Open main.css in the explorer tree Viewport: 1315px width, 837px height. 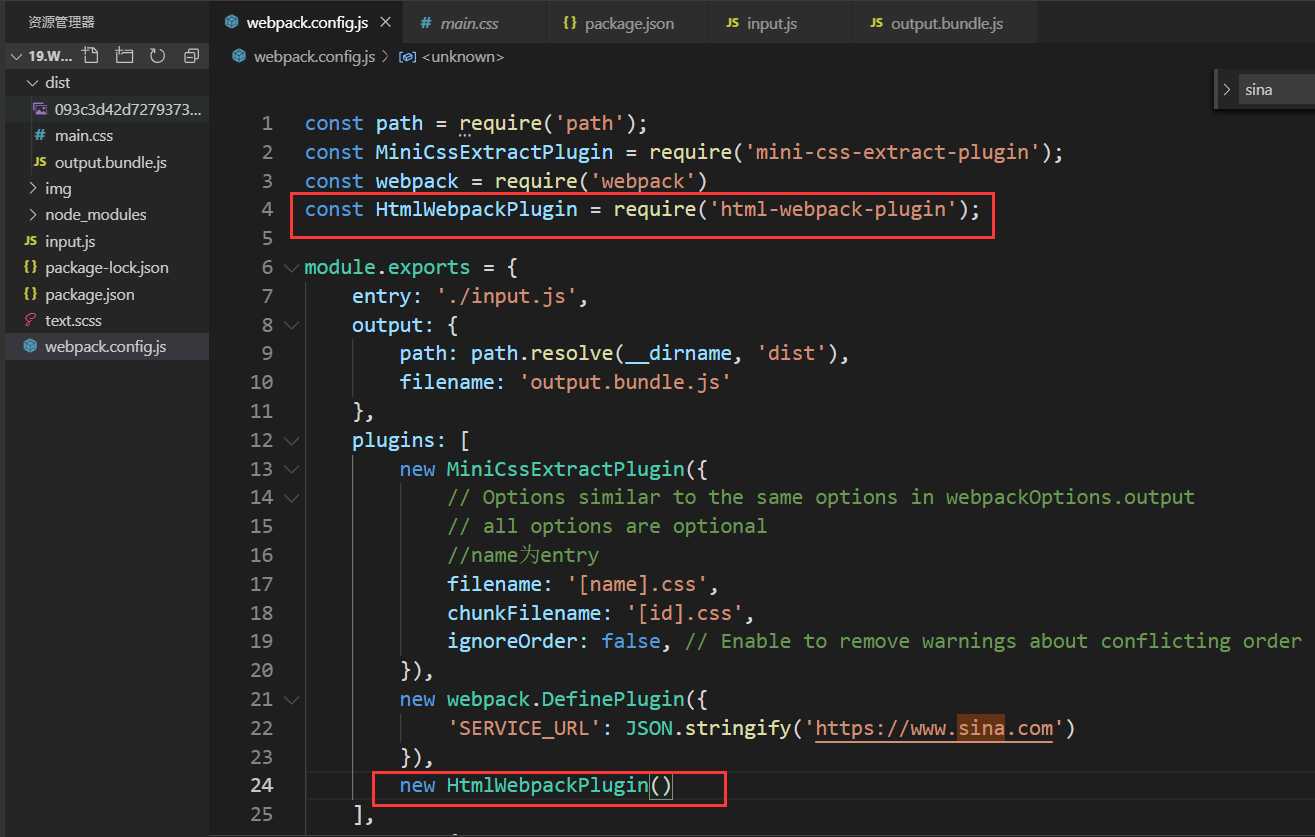coord(84,135)
